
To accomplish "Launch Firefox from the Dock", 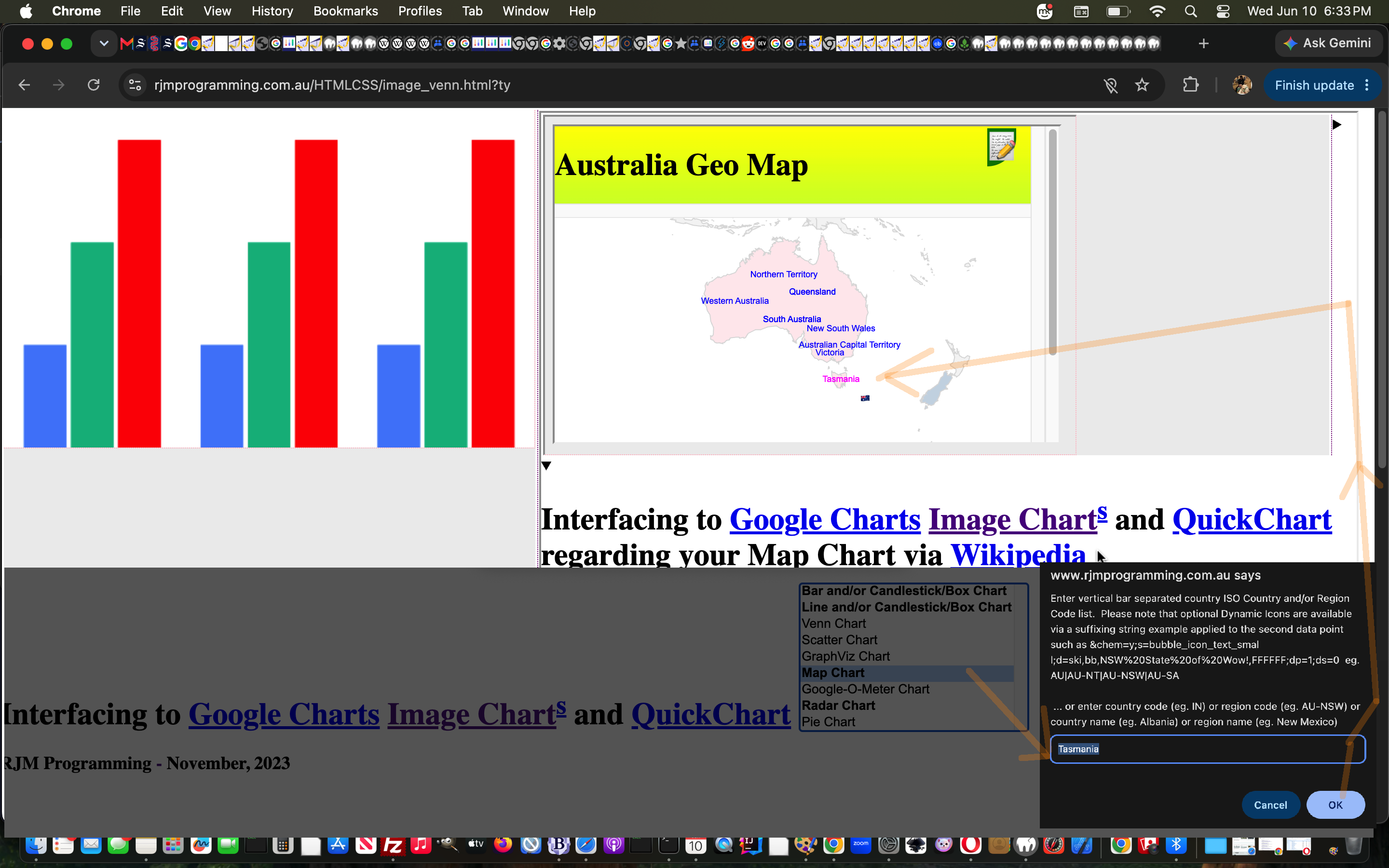I will [504, 844].
